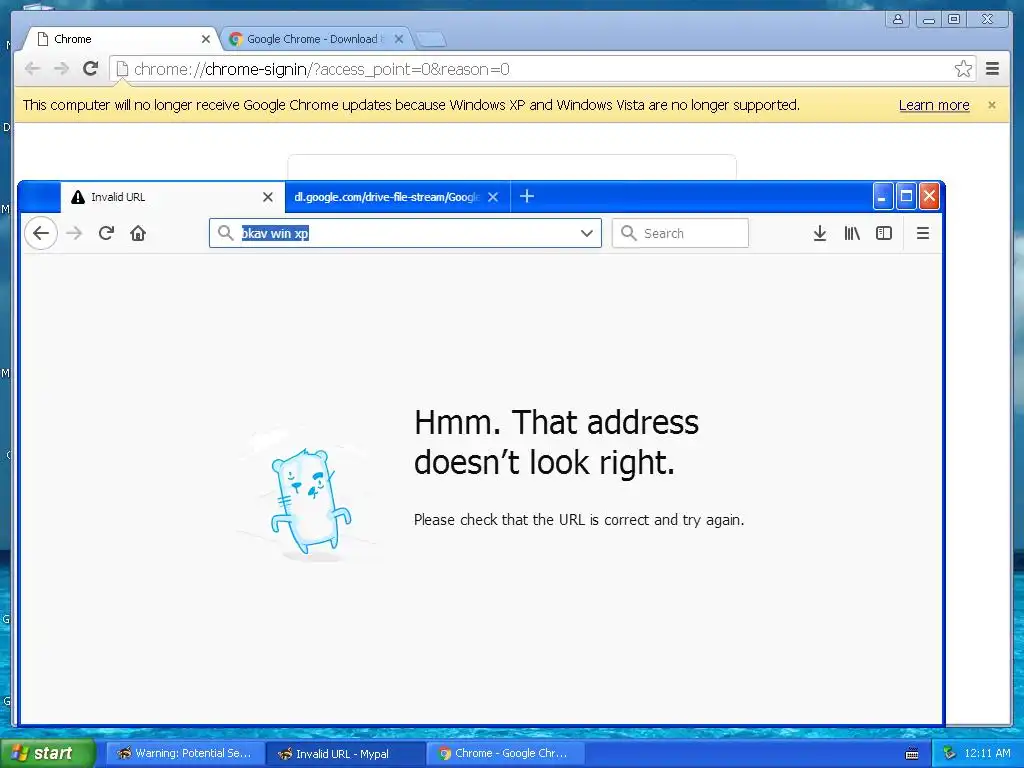Go back in the Chrome window

[x=32, y=69]
